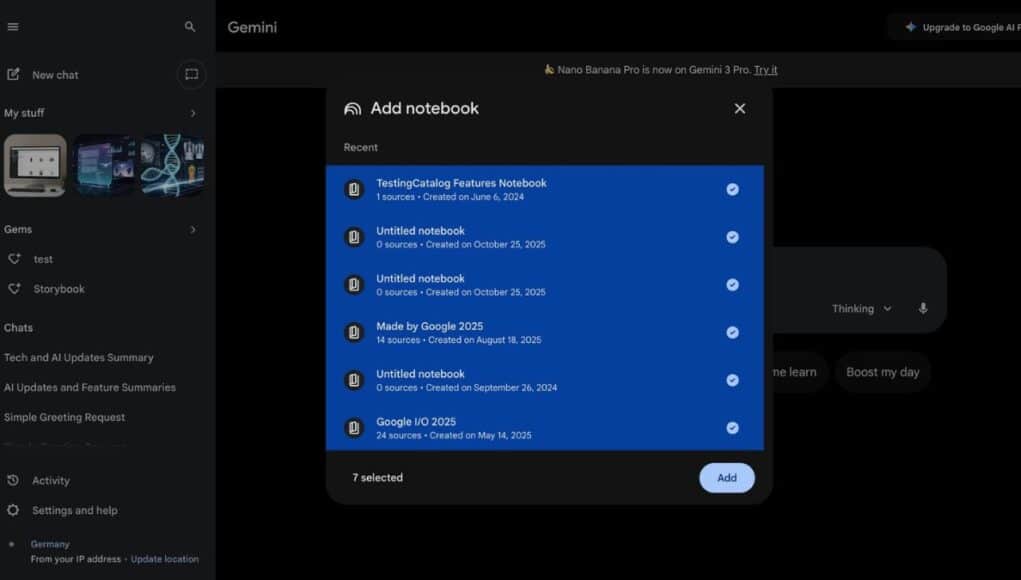
Task: Uncheck the Google I/O 2025 notebook
Action: [732, 428]
